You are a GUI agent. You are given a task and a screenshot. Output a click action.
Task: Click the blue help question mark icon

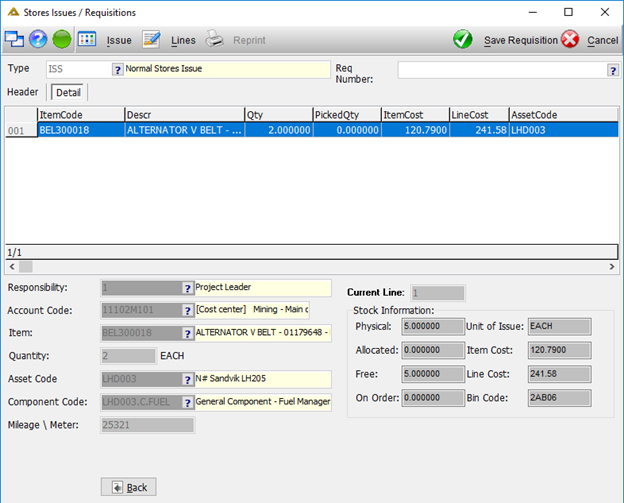click(38, 39)
